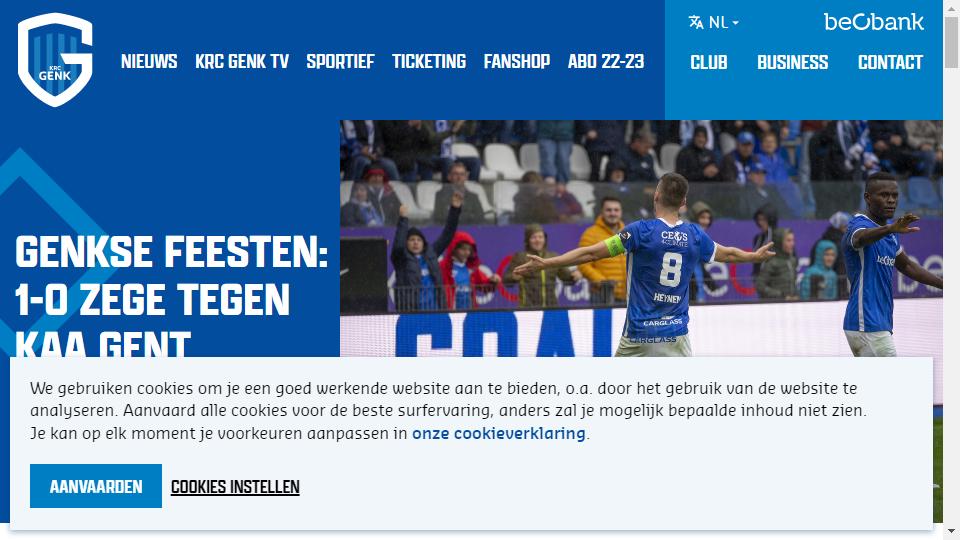Click the goal celebration match photo
This screenshot has width=960, height=540.
[641, 239]
